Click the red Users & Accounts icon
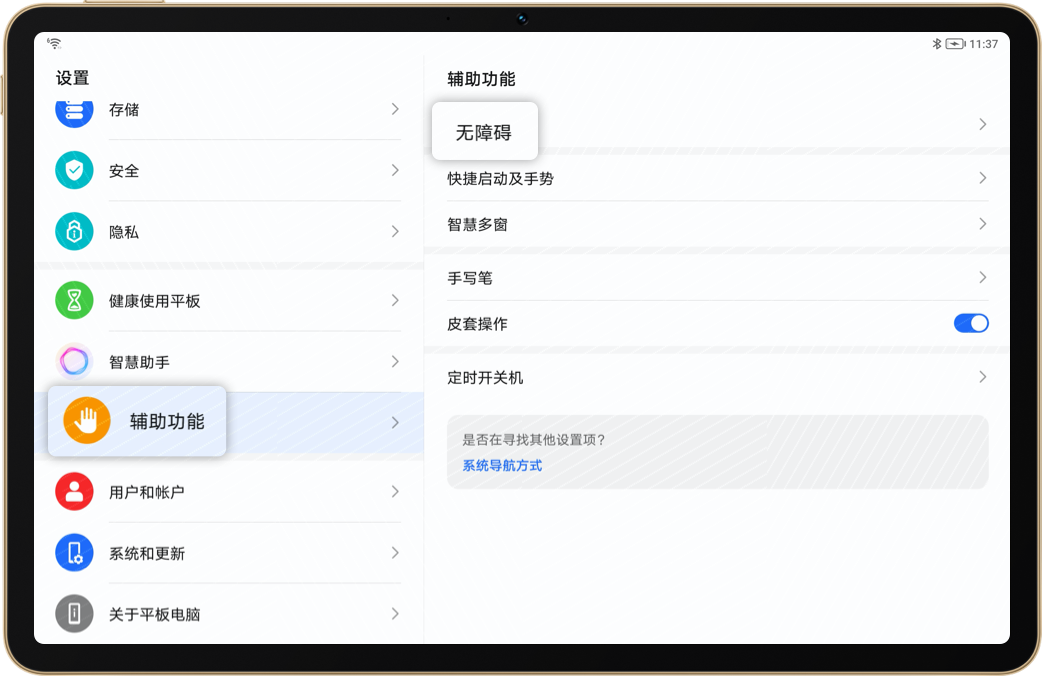 tap(74, 492)
